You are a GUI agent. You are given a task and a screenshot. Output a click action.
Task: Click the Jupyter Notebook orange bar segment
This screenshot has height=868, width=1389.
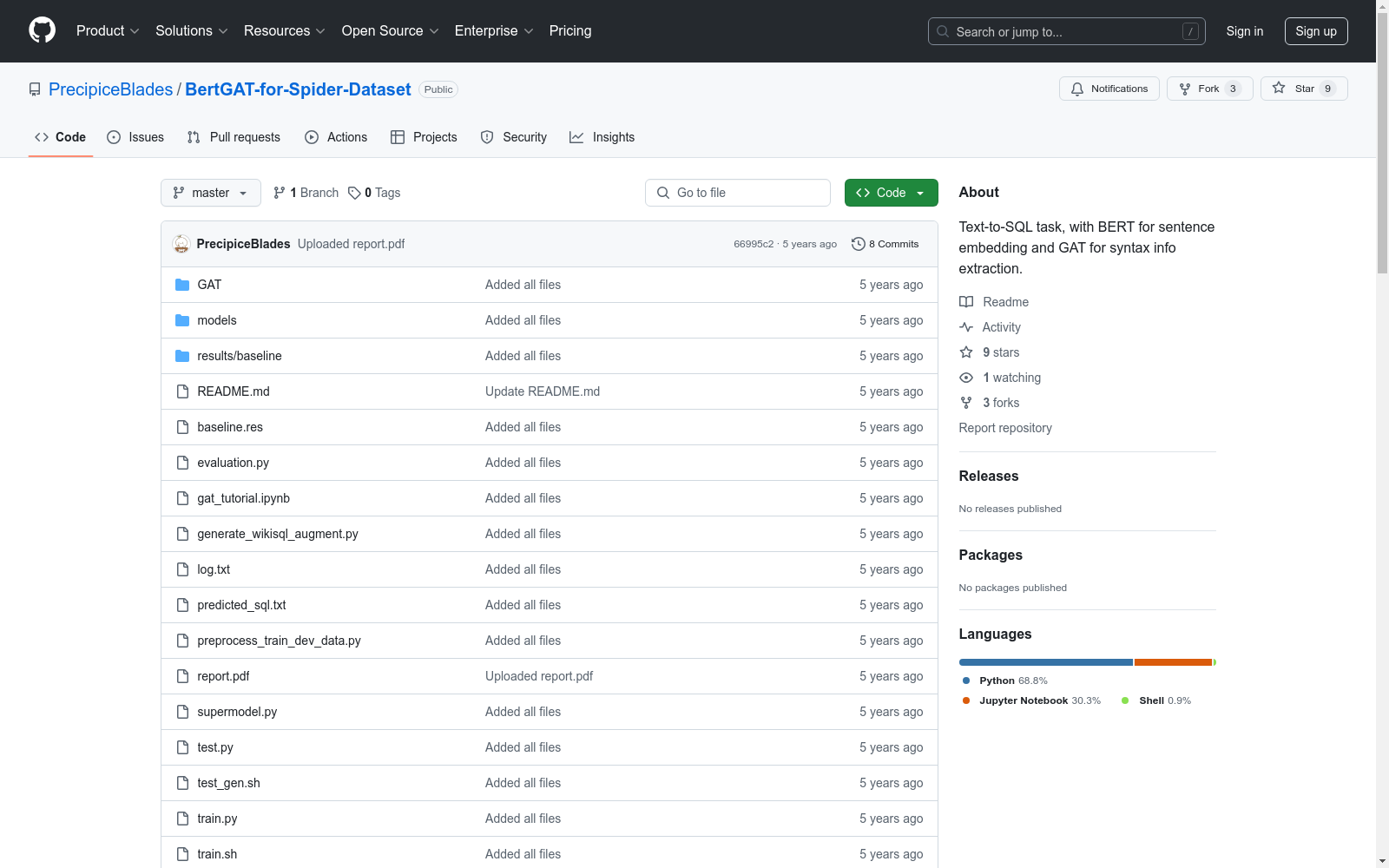1173,662
